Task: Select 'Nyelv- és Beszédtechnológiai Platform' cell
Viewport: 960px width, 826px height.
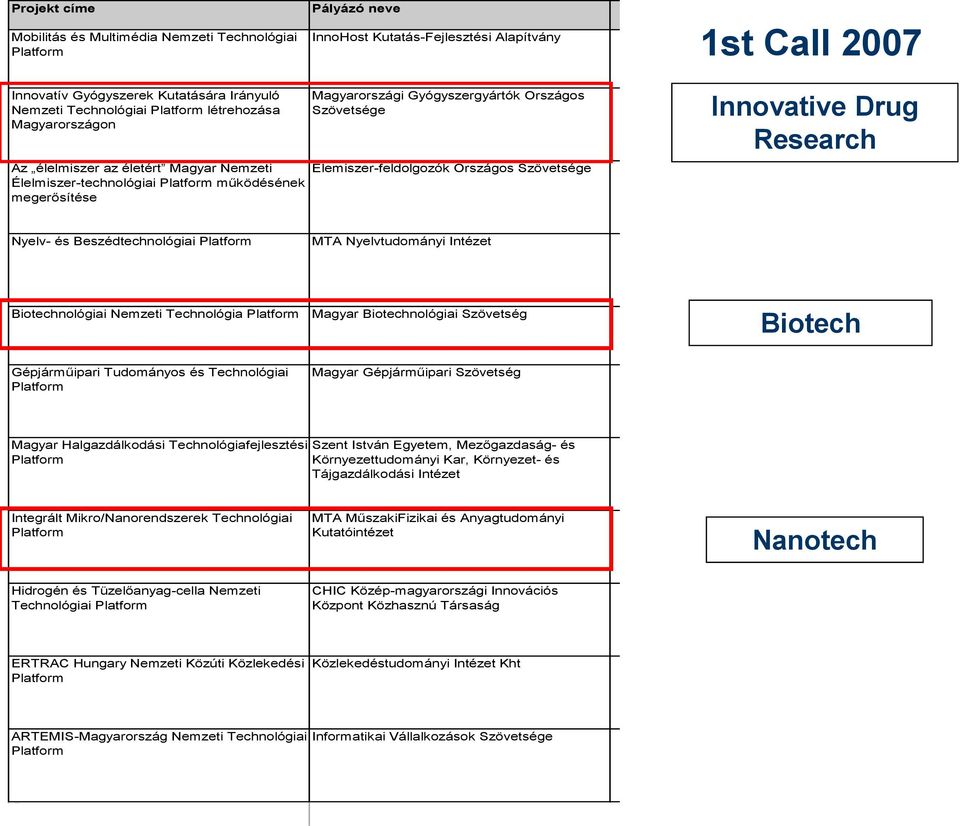Action: (x=159, y=269)
